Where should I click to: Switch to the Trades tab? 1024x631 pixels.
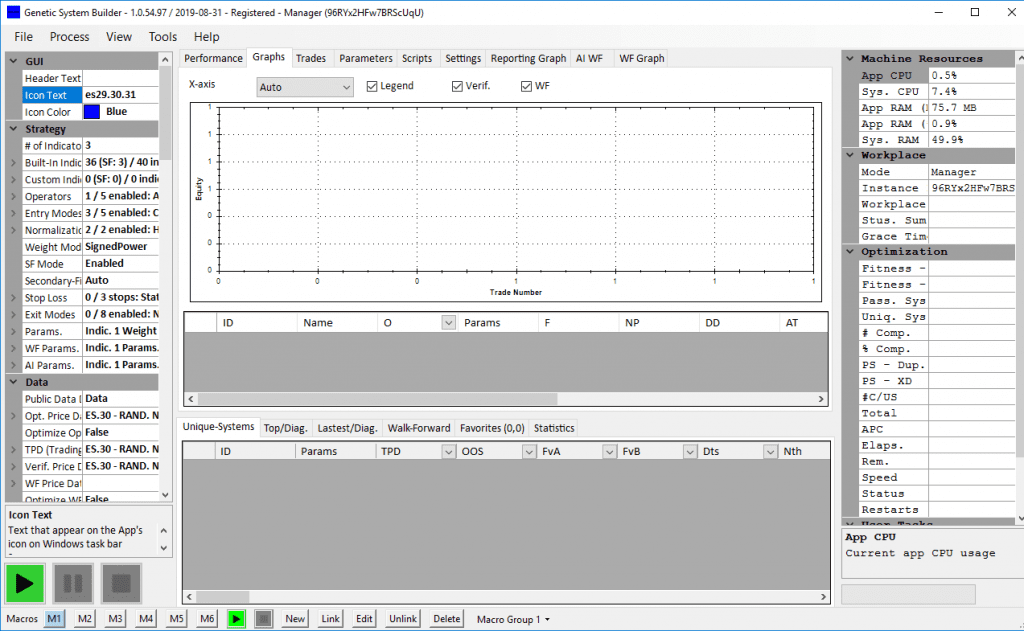point(310,58)
